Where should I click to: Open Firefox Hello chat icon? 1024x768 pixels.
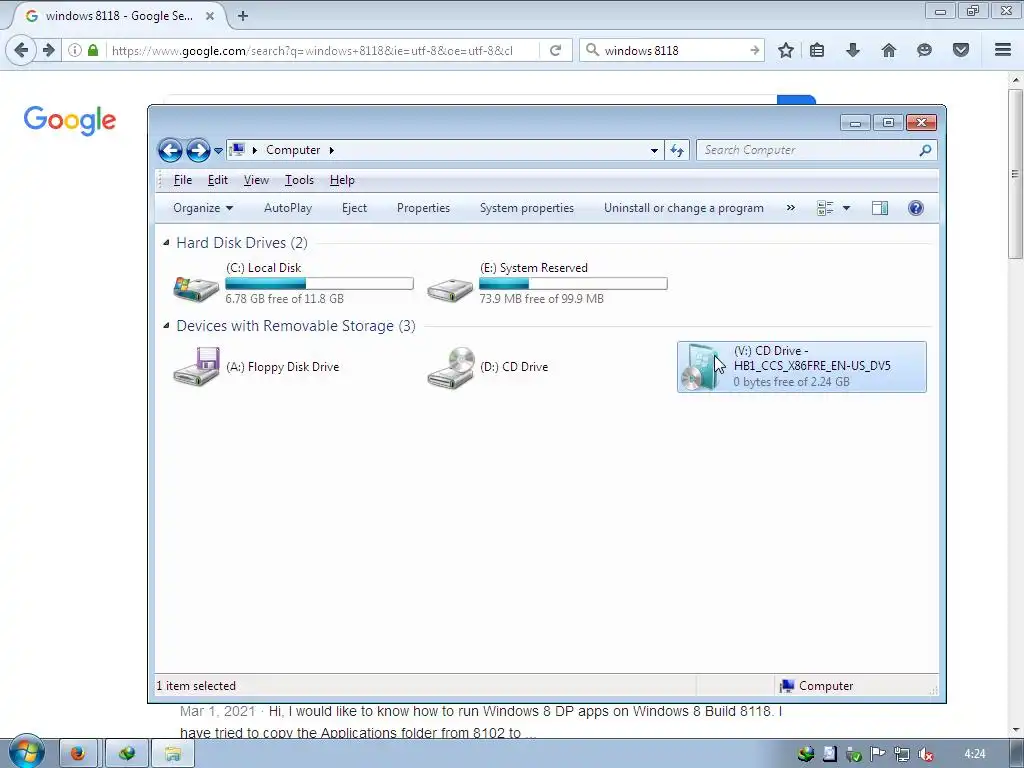(x=924, y=50)
